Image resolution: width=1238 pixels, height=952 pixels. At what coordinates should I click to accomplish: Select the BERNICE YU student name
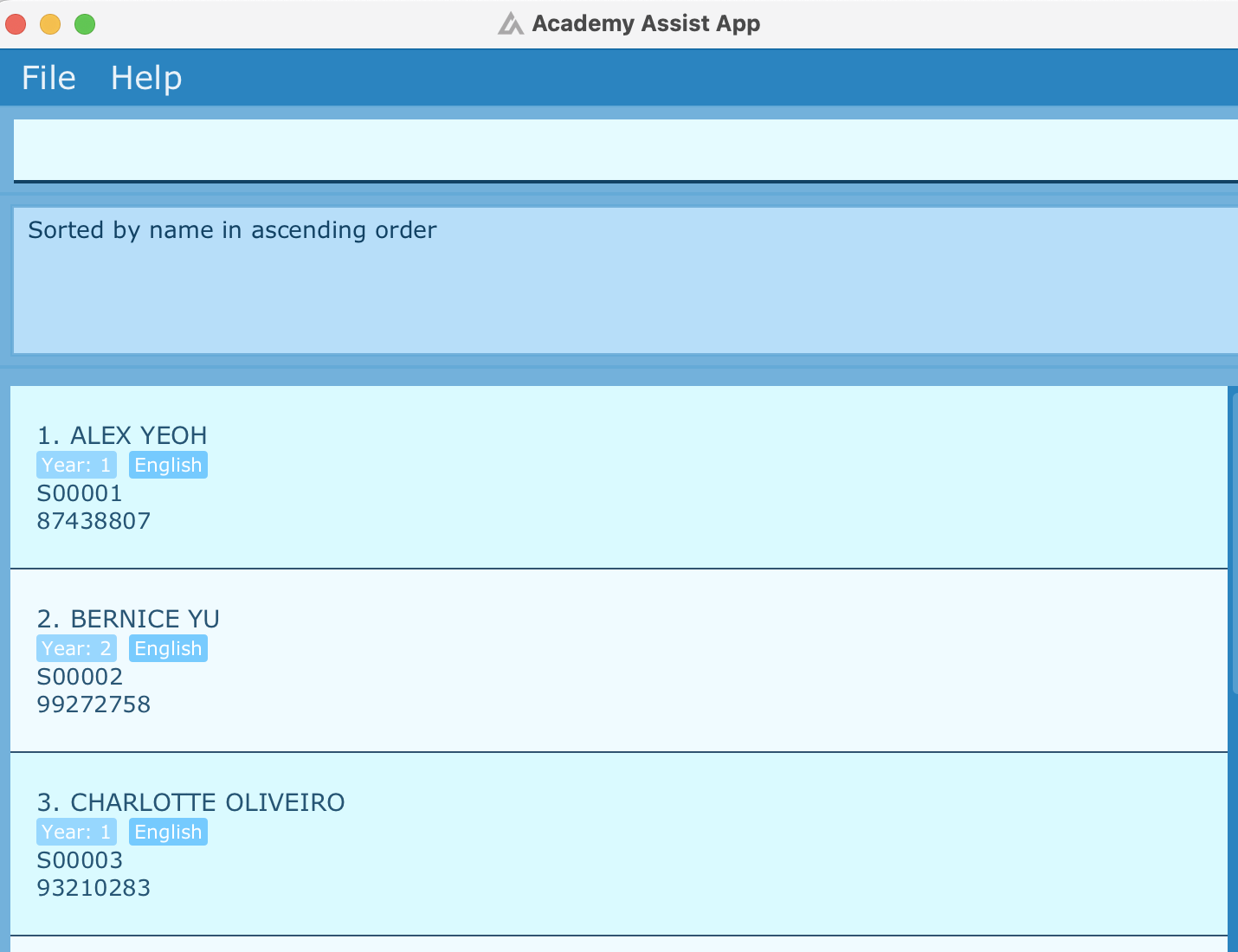coord(145,619)
